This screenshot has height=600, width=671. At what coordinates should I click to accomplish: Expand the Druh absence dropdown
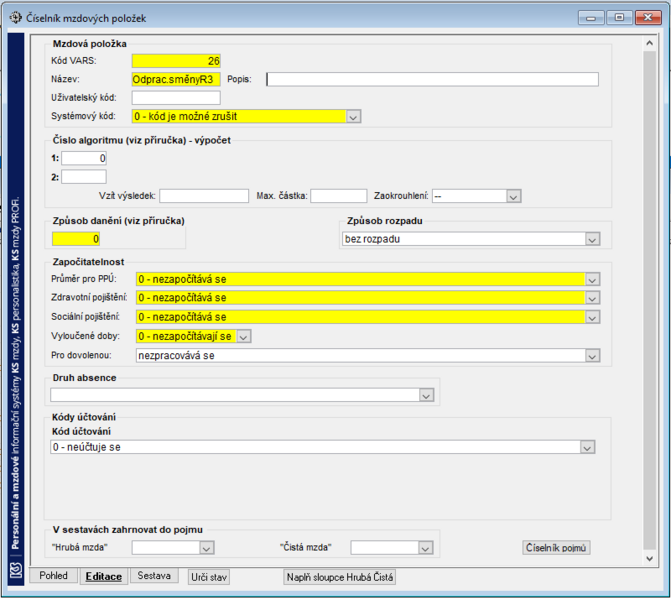coord(426,395)
